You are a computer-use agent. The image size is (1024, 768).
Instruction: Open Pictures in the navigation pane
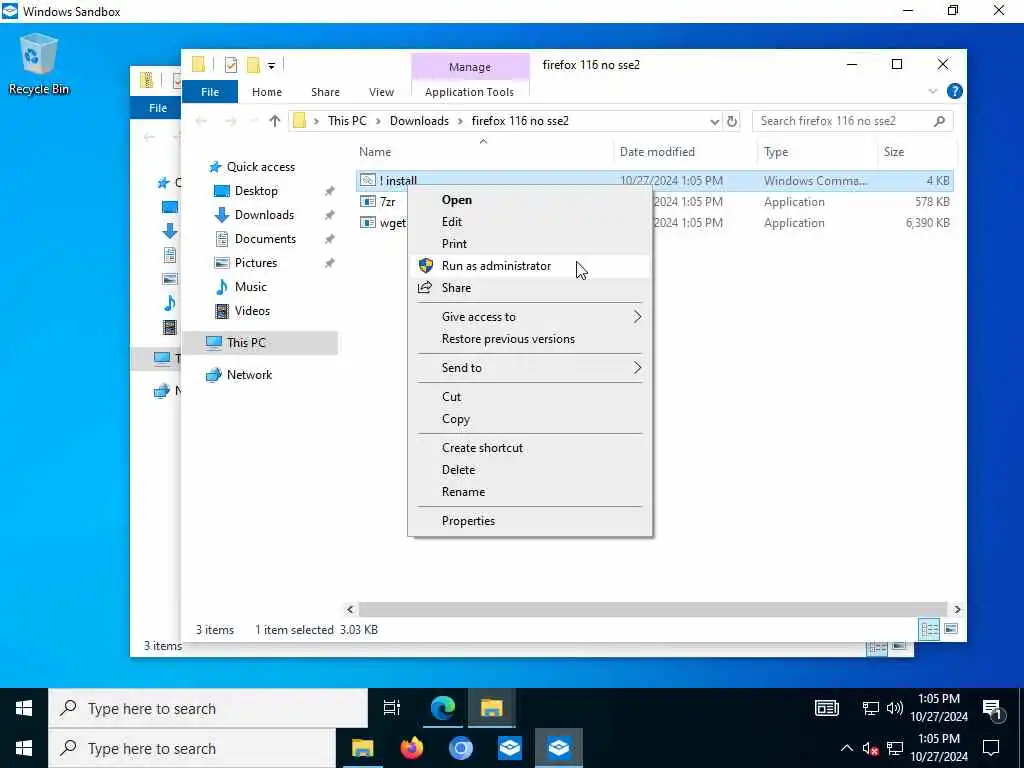[x=255, y=263]
